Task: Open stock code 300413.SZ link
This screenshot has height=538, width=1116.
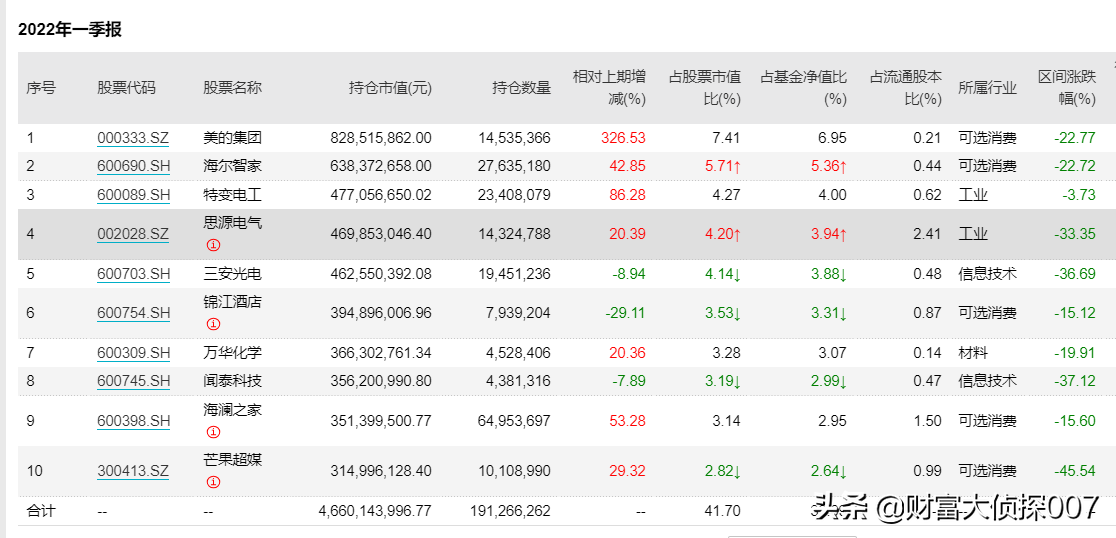Action: click(133, 471)
